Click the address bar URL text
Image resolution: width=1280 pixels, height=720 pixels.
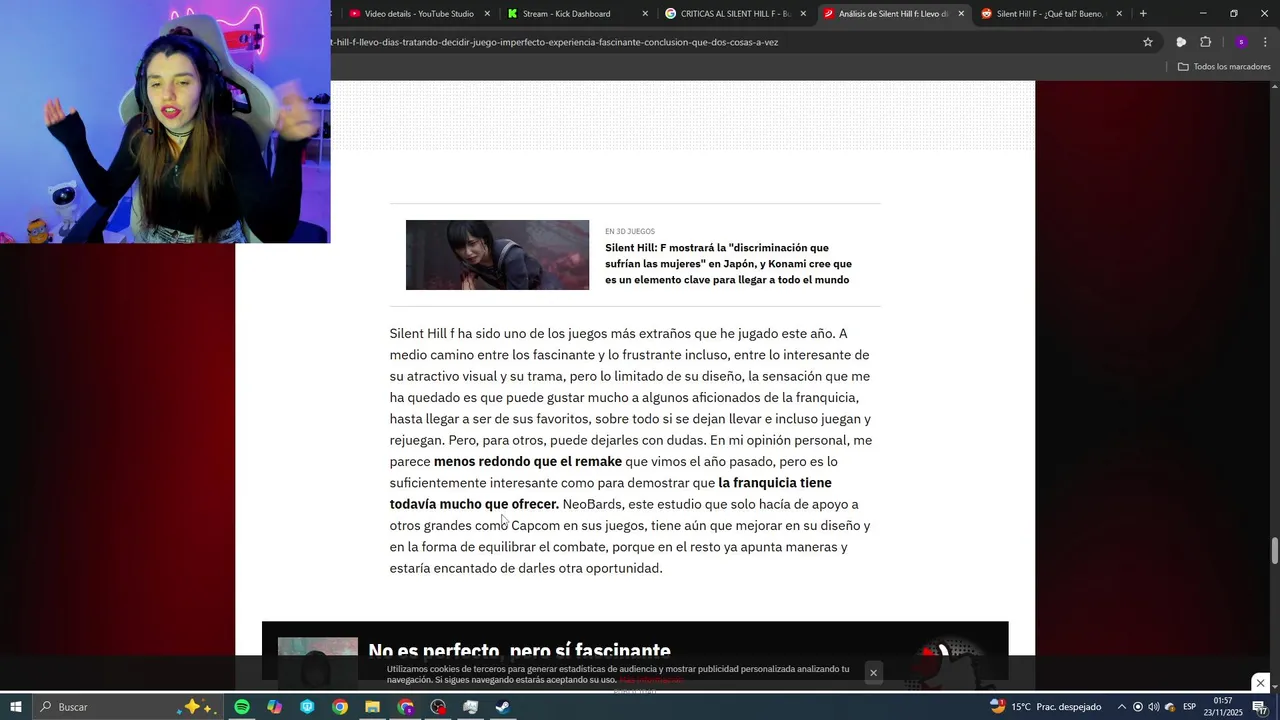[554, 42]
